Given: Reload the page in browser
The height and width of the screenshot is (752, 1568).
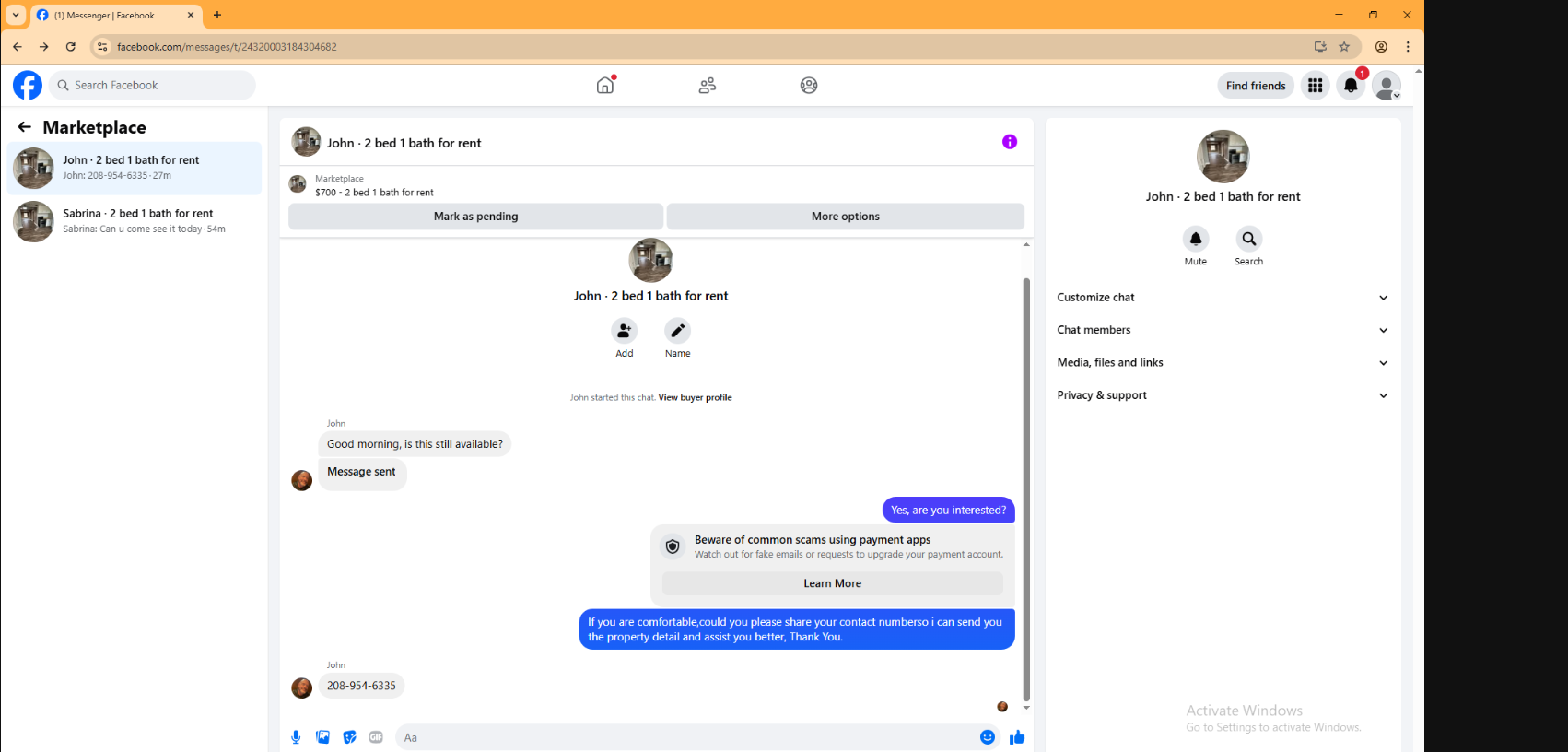Looking at the screenshot, I should pos(71,47).
